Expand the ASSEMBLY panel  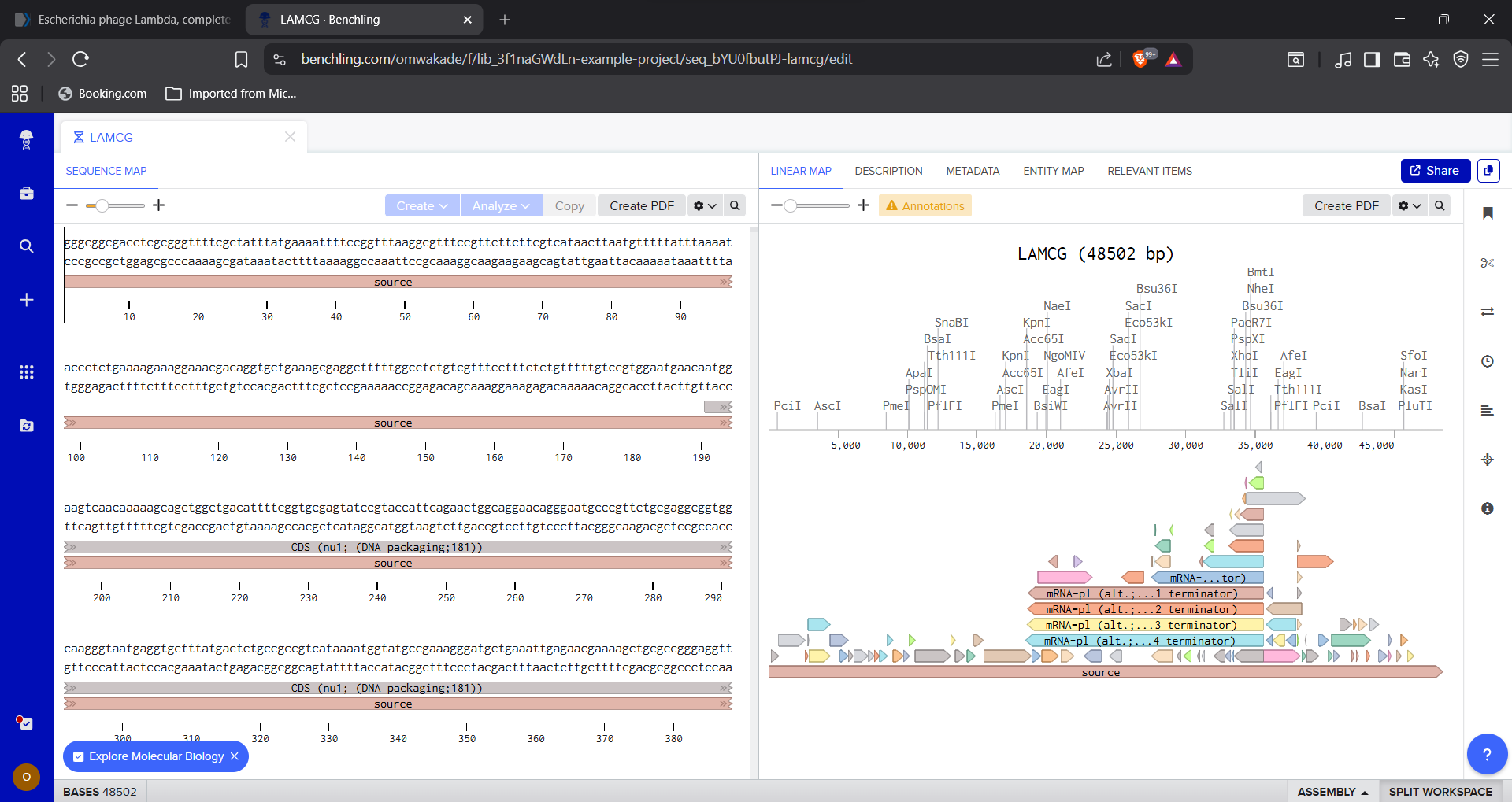point(1332,791)
